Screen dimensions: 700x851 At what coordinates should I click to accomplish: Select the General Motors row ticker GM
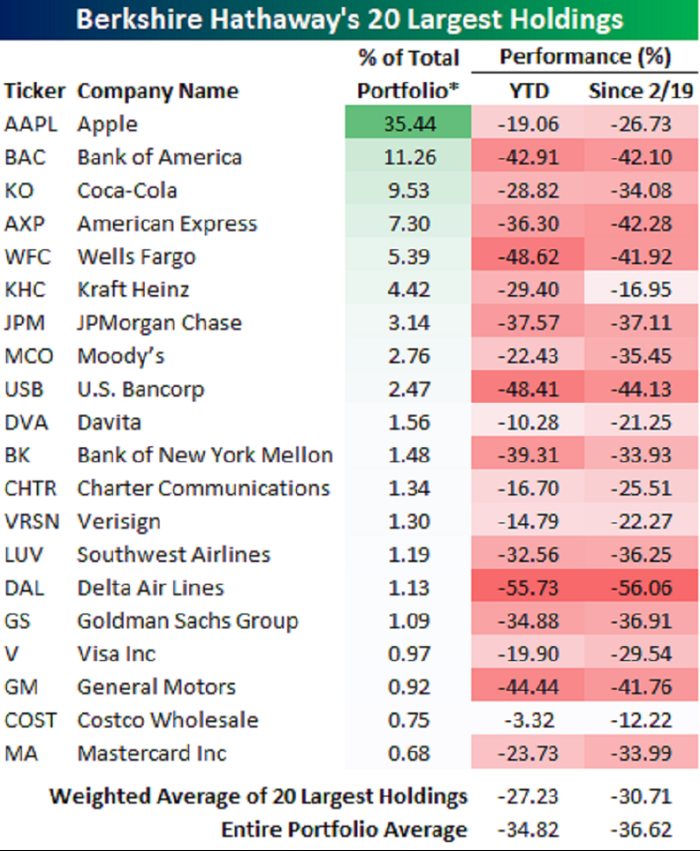[21, 687]
